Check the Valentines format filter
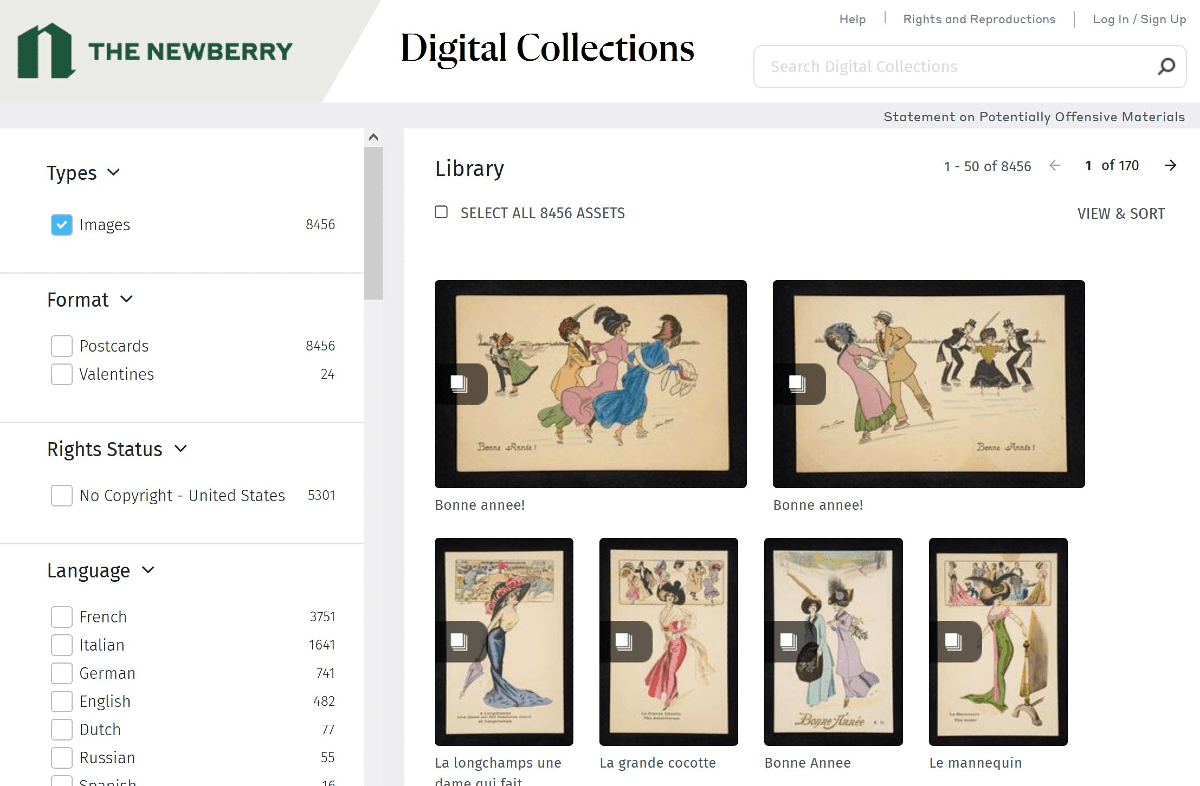Viewport: 1200px width, 786px height. tap(62, 374)
